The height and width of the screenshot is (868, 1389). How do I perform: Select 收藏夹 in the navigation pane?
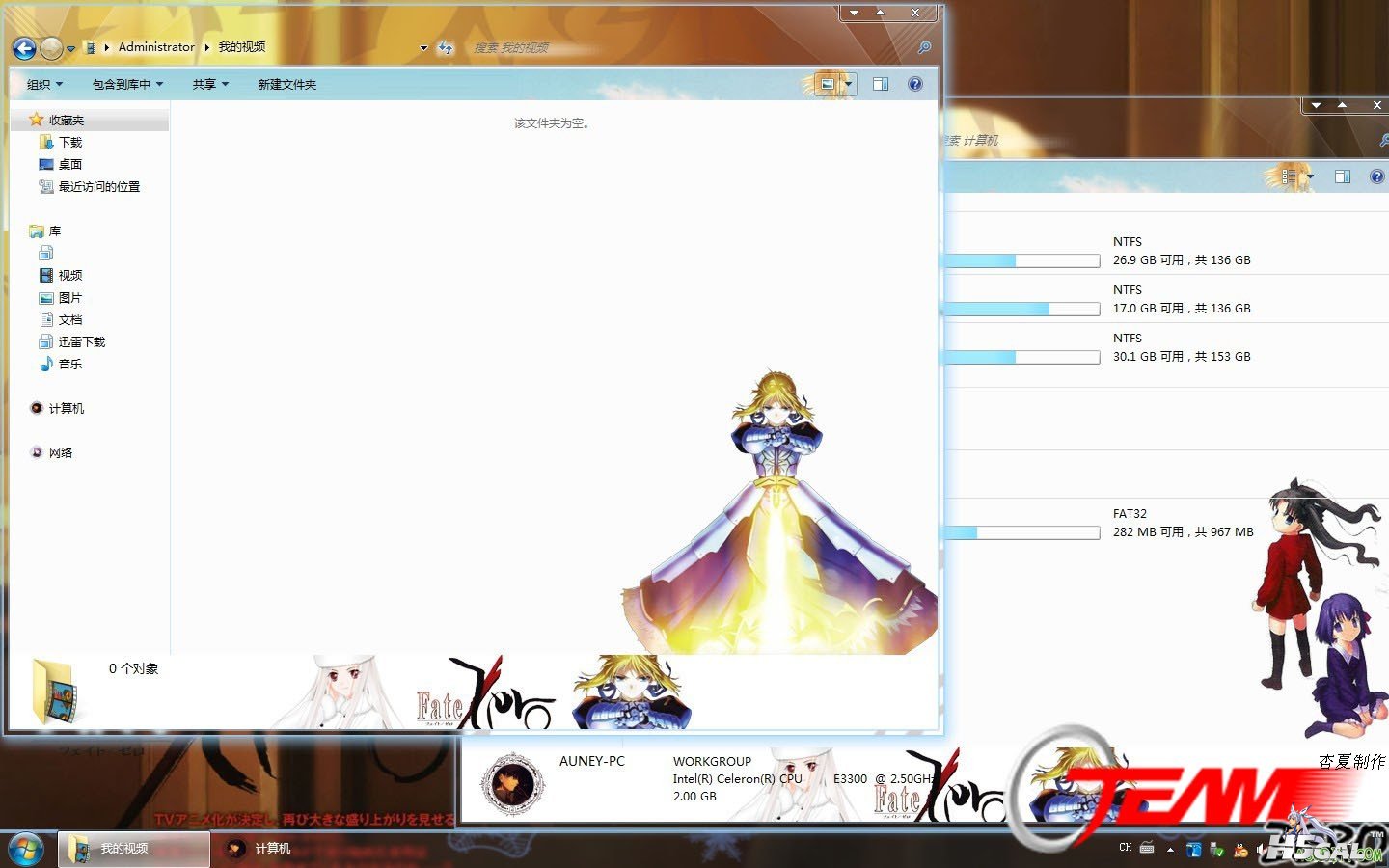(x=90, y=121)
